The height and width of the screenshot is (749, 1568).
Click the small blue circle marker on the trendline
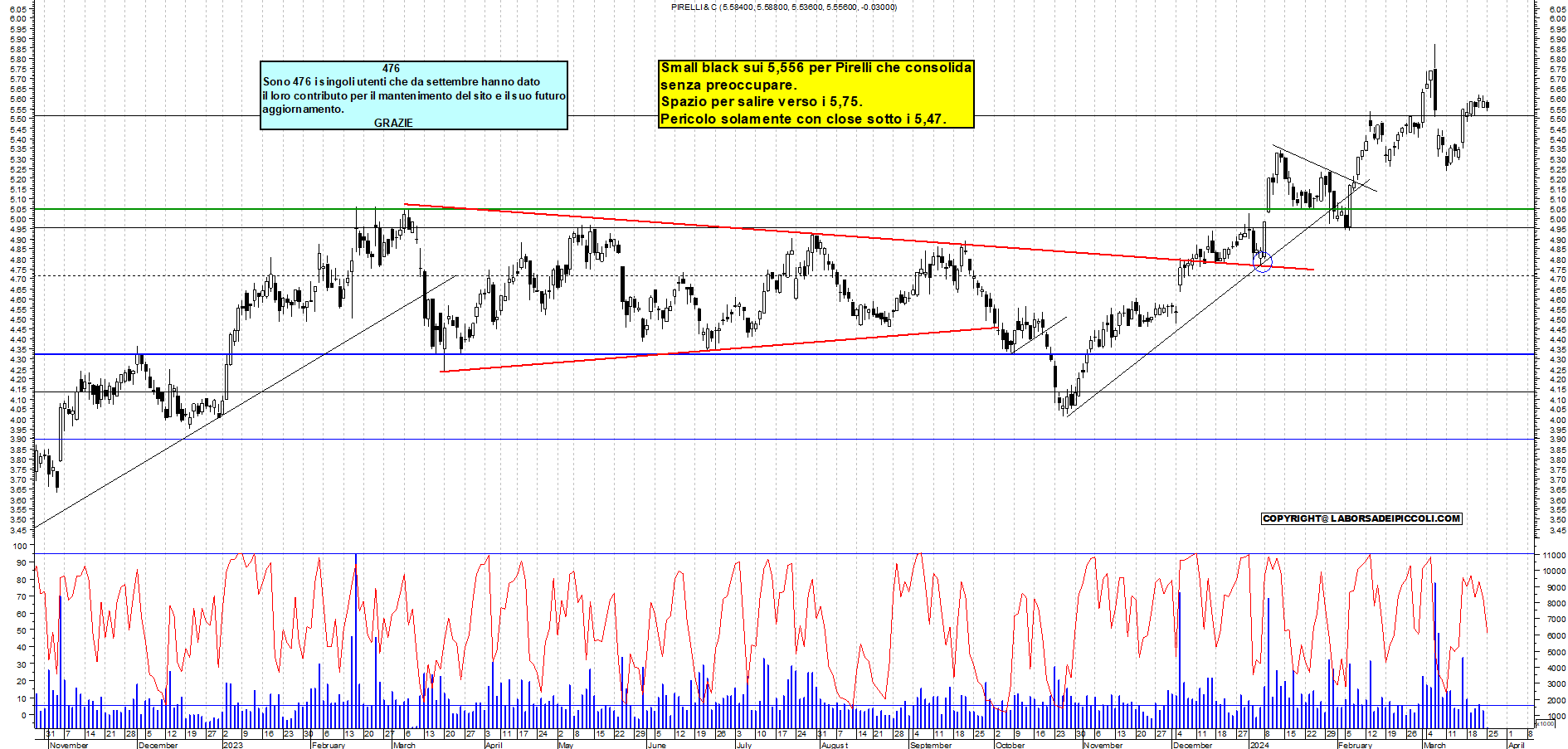(x=1262, y=263)
